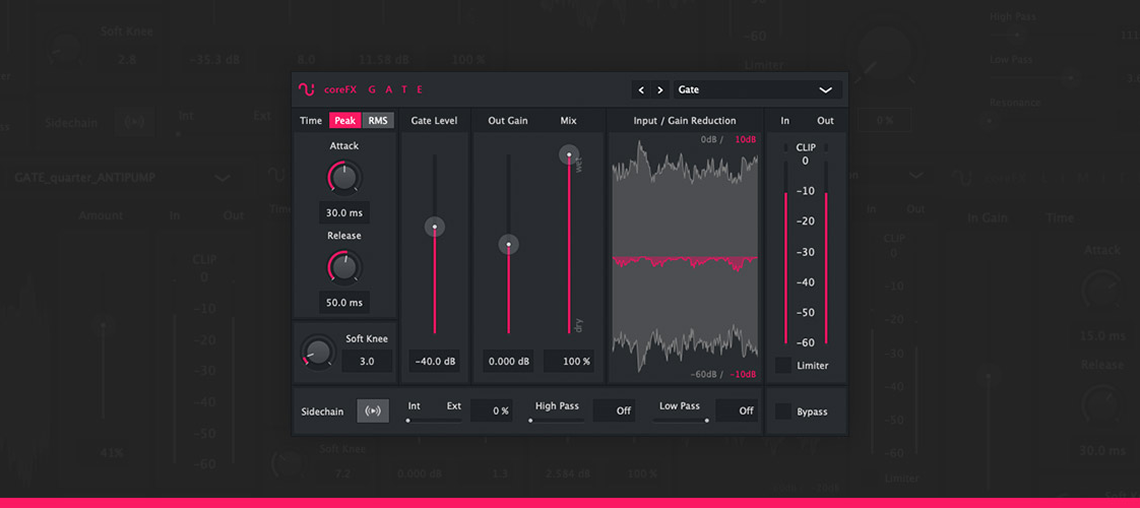Toggle the Sidechain listen button
The width and height of the screenshot is (1140, 508).
(372, 411)
